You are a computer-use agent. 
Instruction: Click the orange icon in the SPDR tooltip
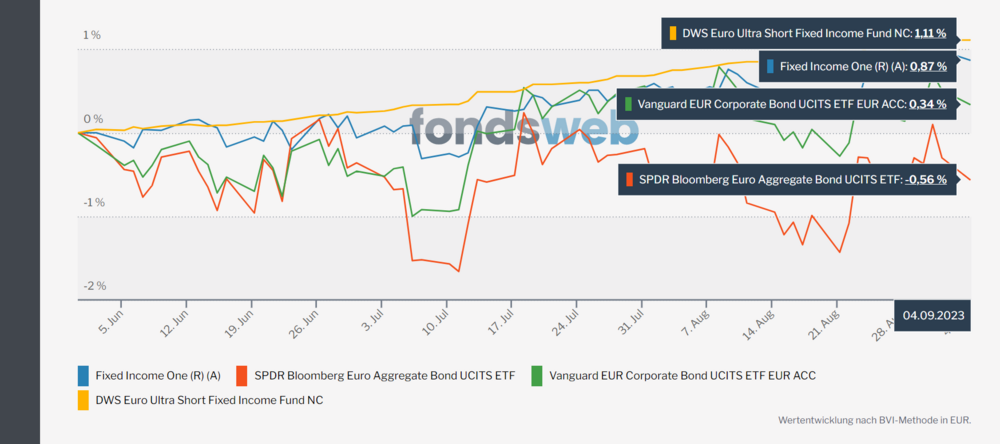629,180
